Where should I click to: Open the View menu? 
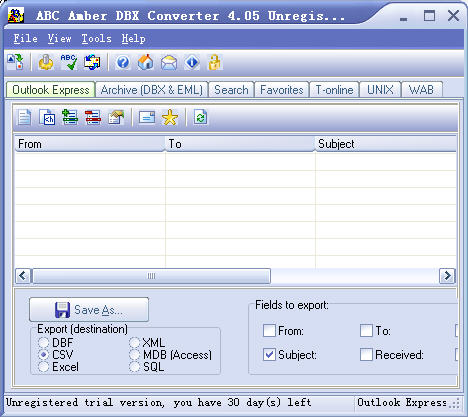point(59,39)
